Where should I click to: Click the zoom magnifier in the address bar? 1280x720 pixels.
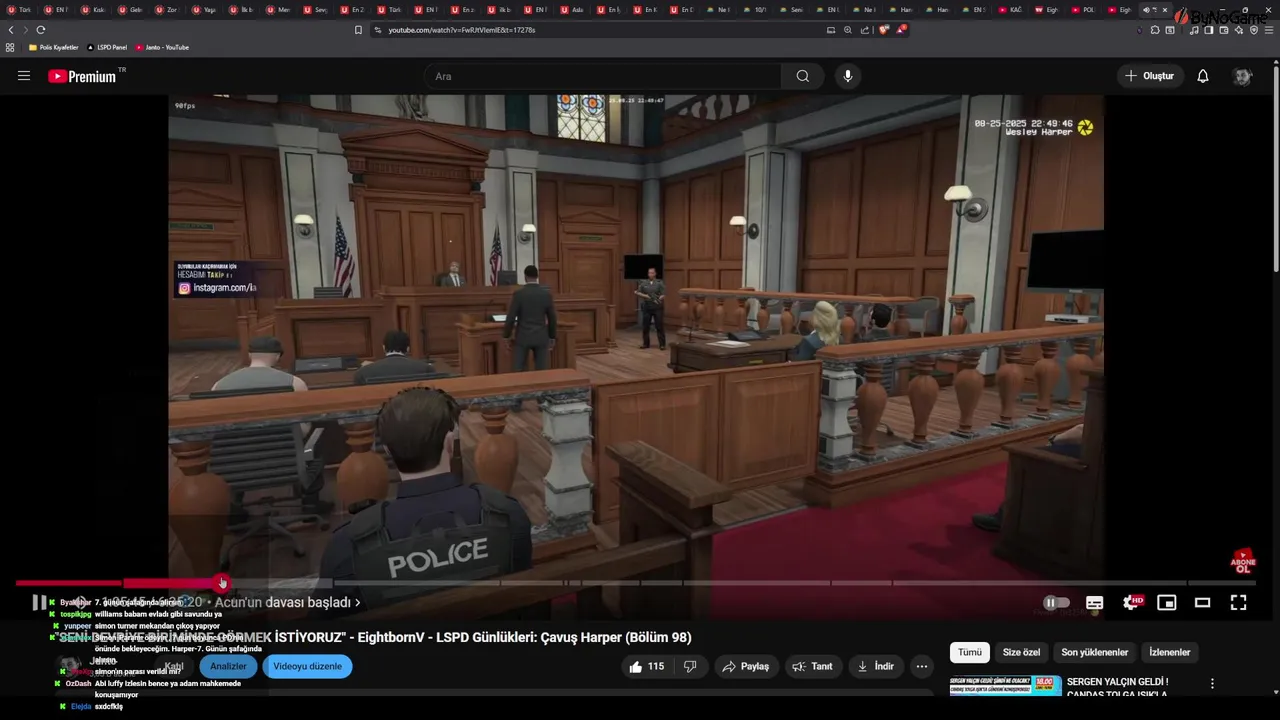coord(847,30)
